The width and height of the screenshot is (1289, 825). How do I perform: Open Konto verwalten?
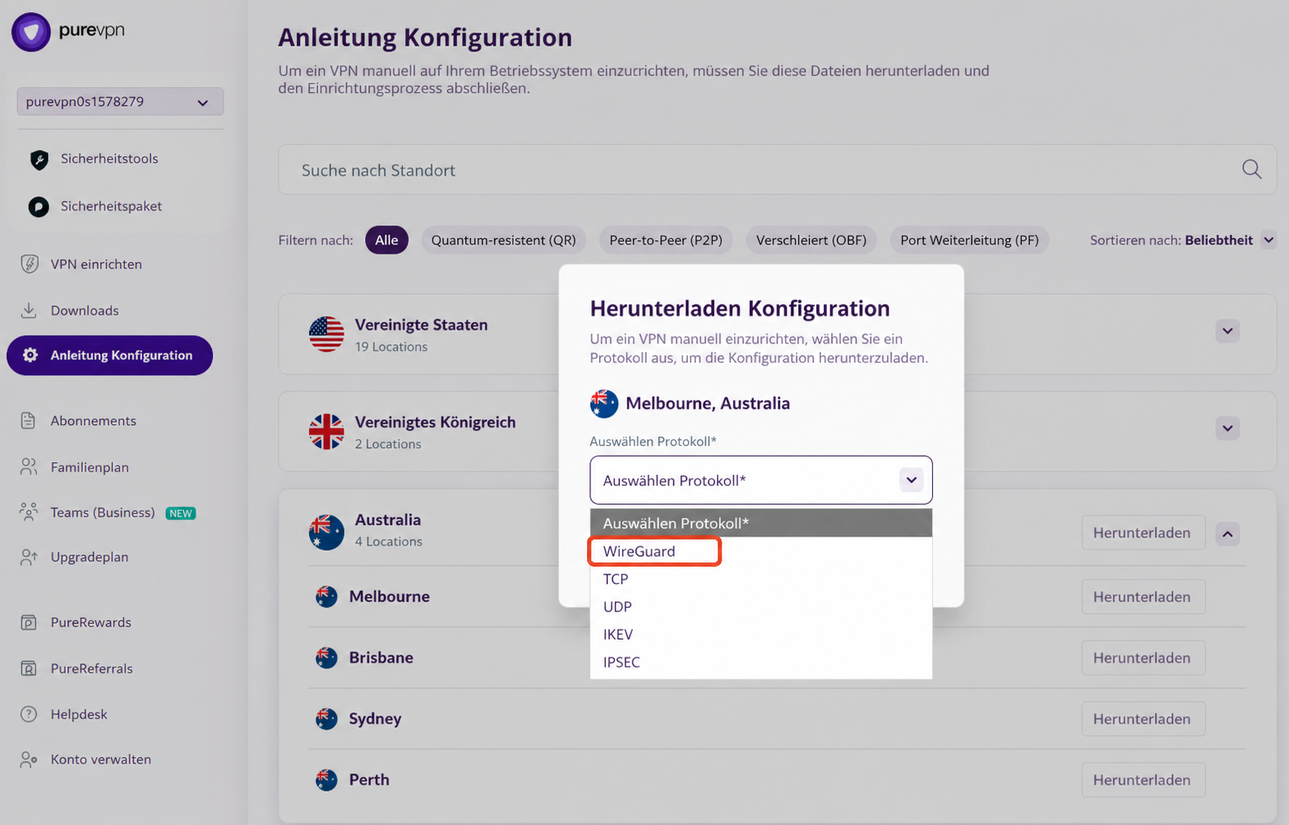101,759
